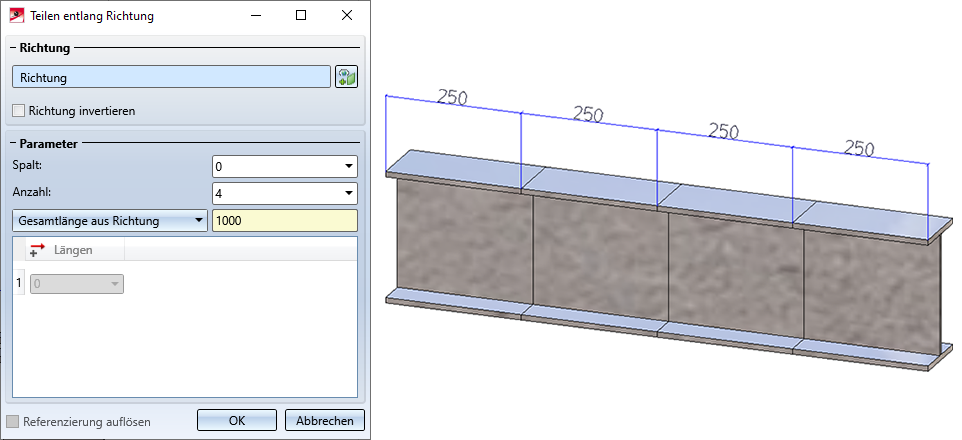Screen dimensions: 962x440
Task: Click the Richtung selection field
Action: 172,77
